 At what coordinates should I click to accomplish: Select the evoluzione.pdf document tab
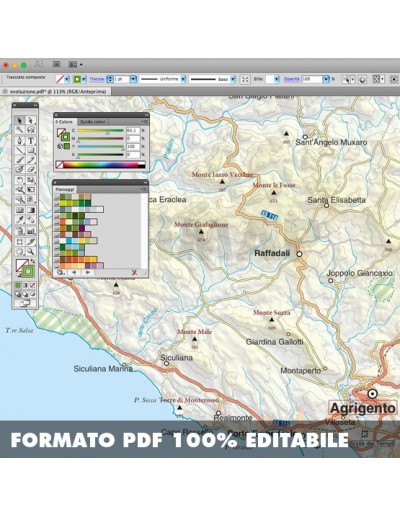click(56, 91)
